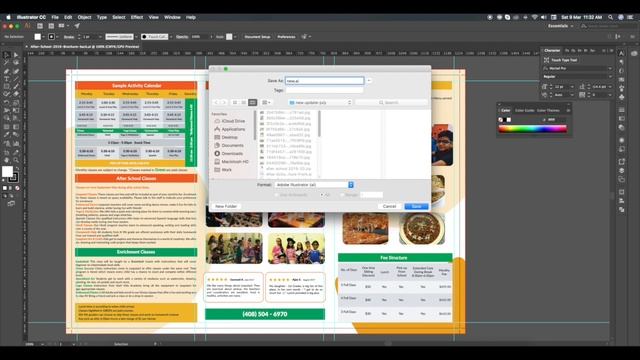Select Desktop in dialog sidebar
Screen dimensions: 640x360
(x=229, y=137)
